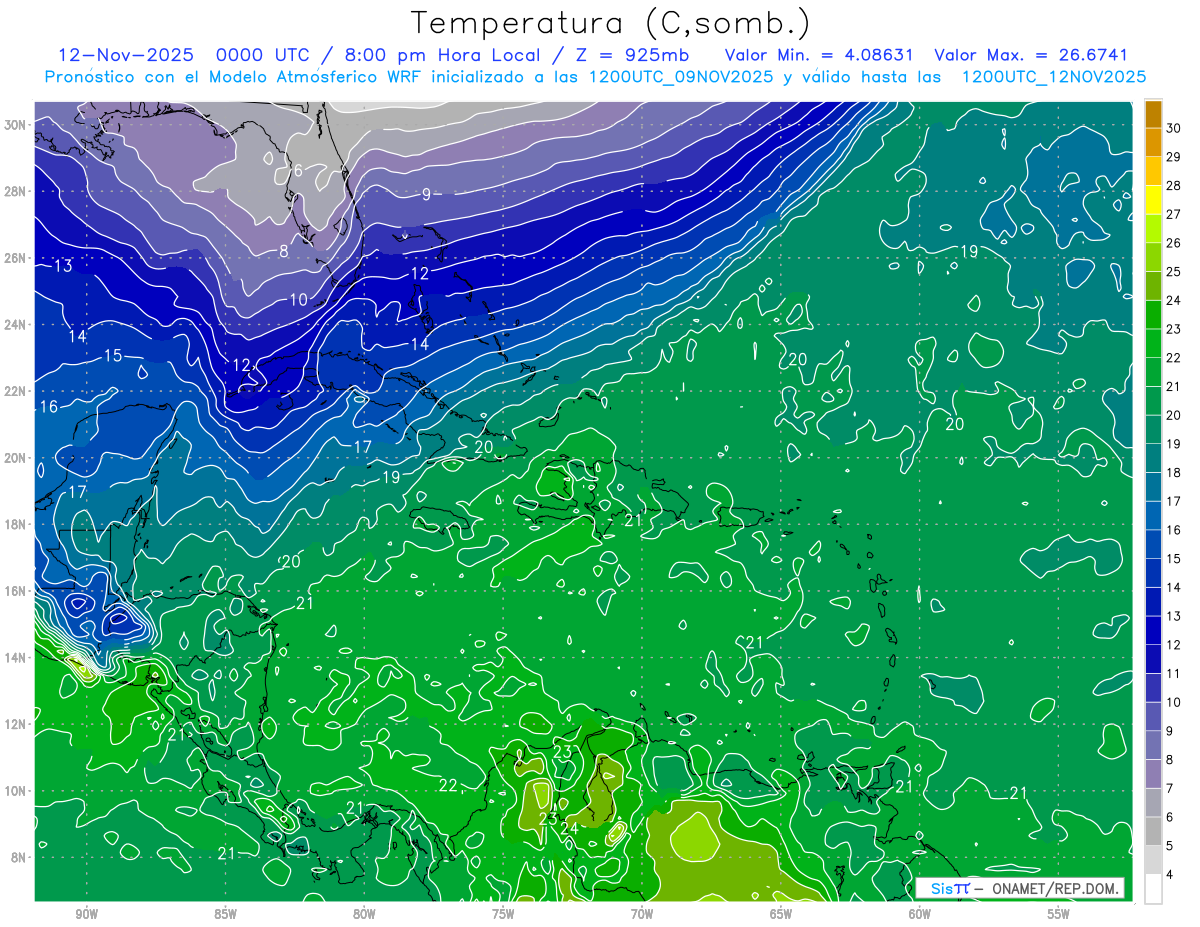1200x927 pixels.
Task: Click the '90W' longitude axis label
Action: point(85,914)
